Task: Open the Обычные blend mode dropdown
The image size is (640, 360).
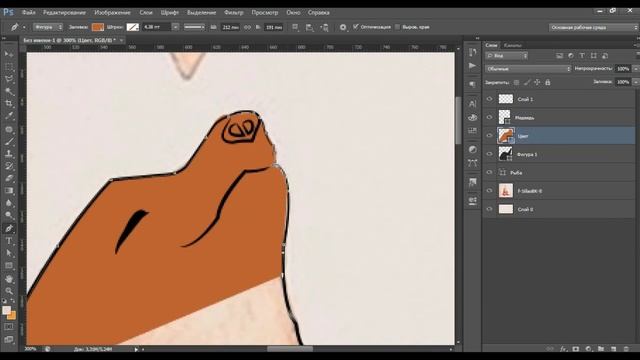Action: (x=528, y=69)
